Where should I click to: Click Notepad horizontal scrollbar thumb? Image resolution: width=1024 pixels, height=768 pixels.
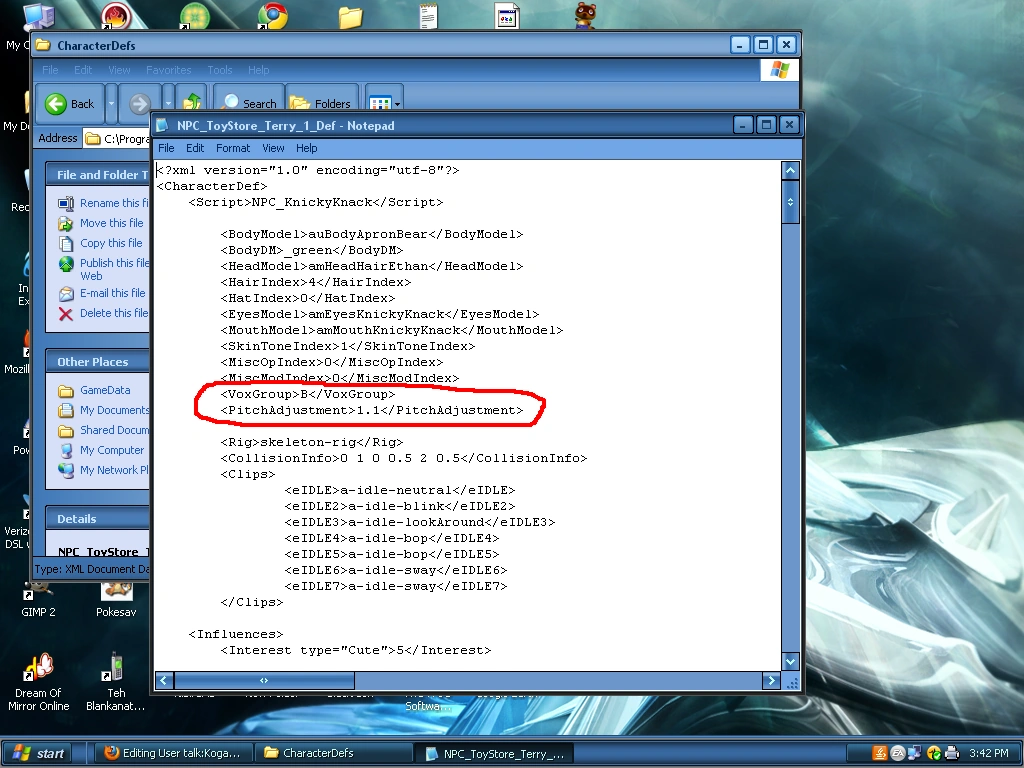click(x=264, y=680)
